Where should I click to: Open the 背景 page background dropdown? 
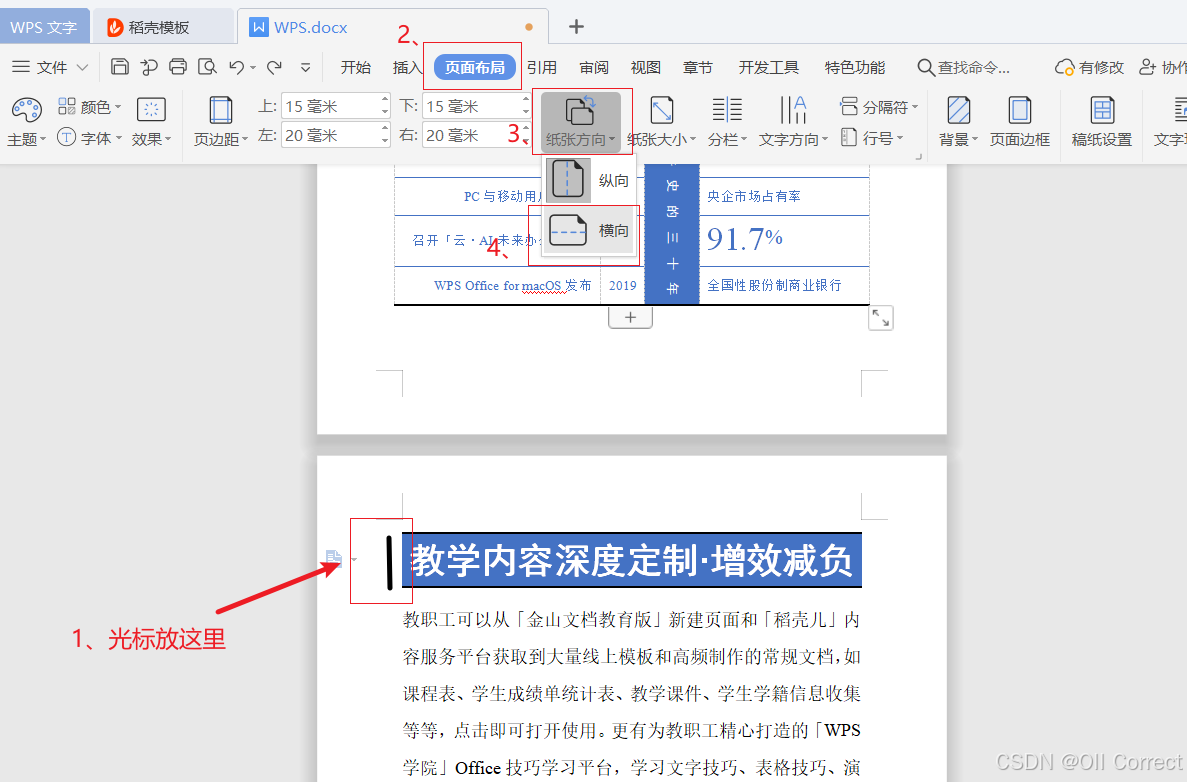click(958, 122)
